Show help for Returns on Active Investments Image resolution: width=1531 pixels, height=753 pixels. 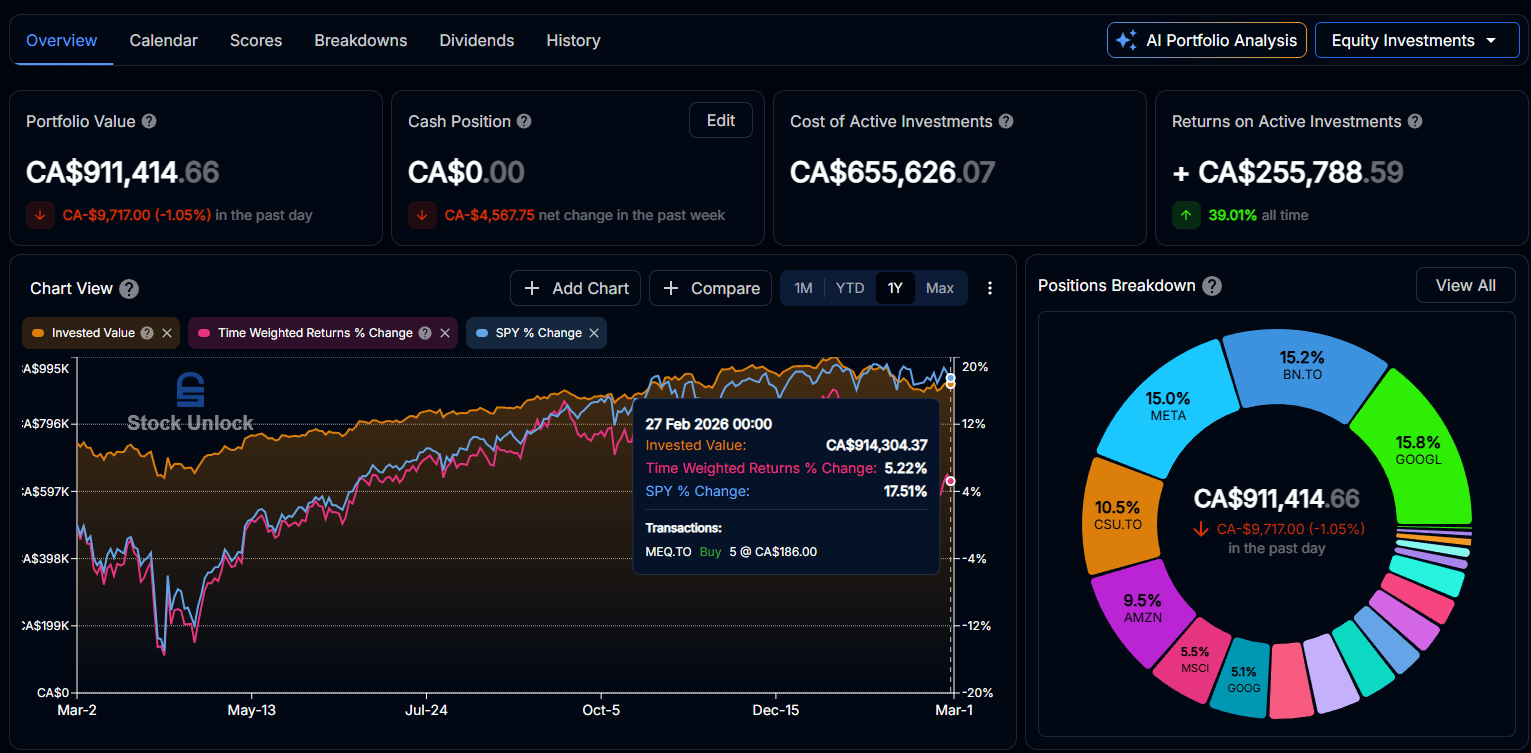(x=1415, y=121)
